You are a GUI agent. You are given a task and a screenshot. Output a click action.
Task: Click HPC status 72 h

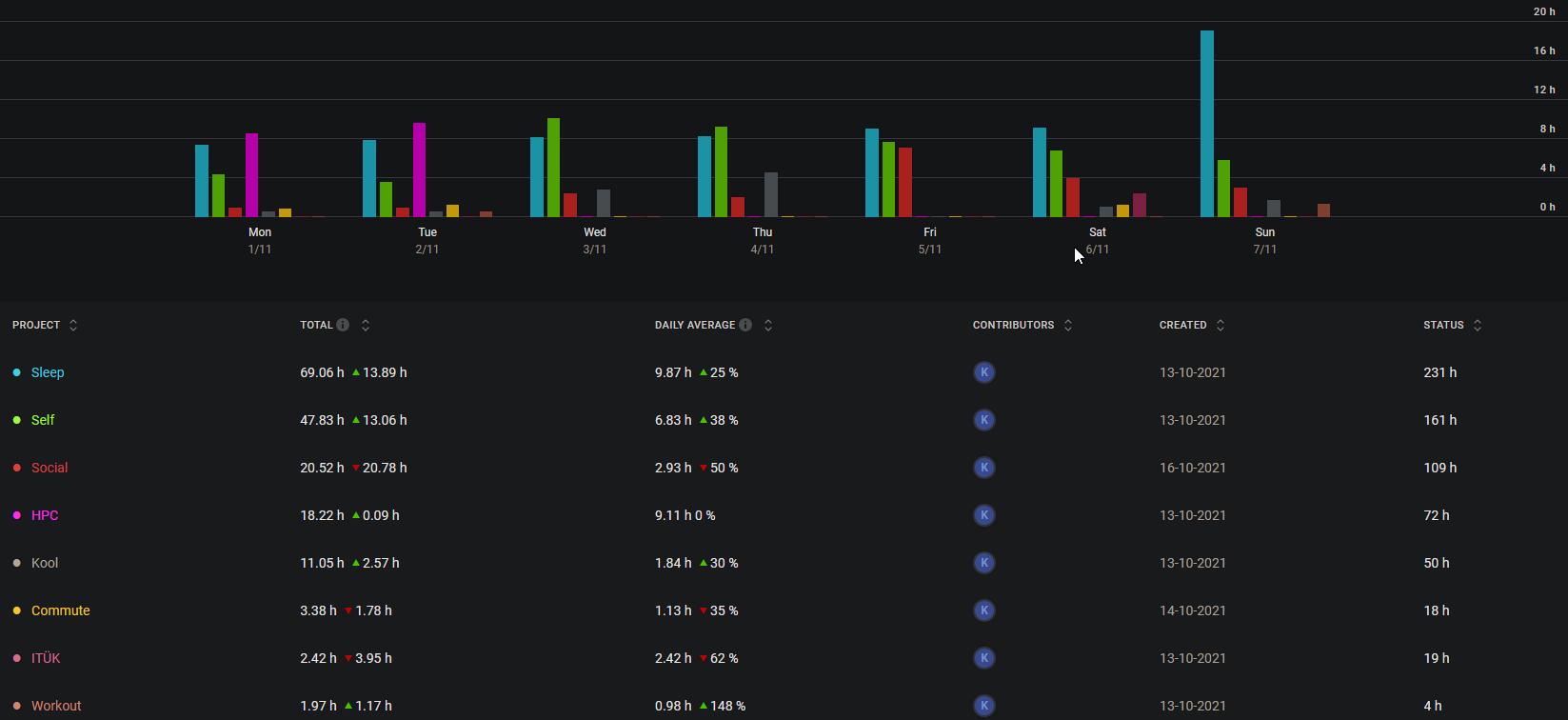pyautogui.click(x=1437, y=515)
